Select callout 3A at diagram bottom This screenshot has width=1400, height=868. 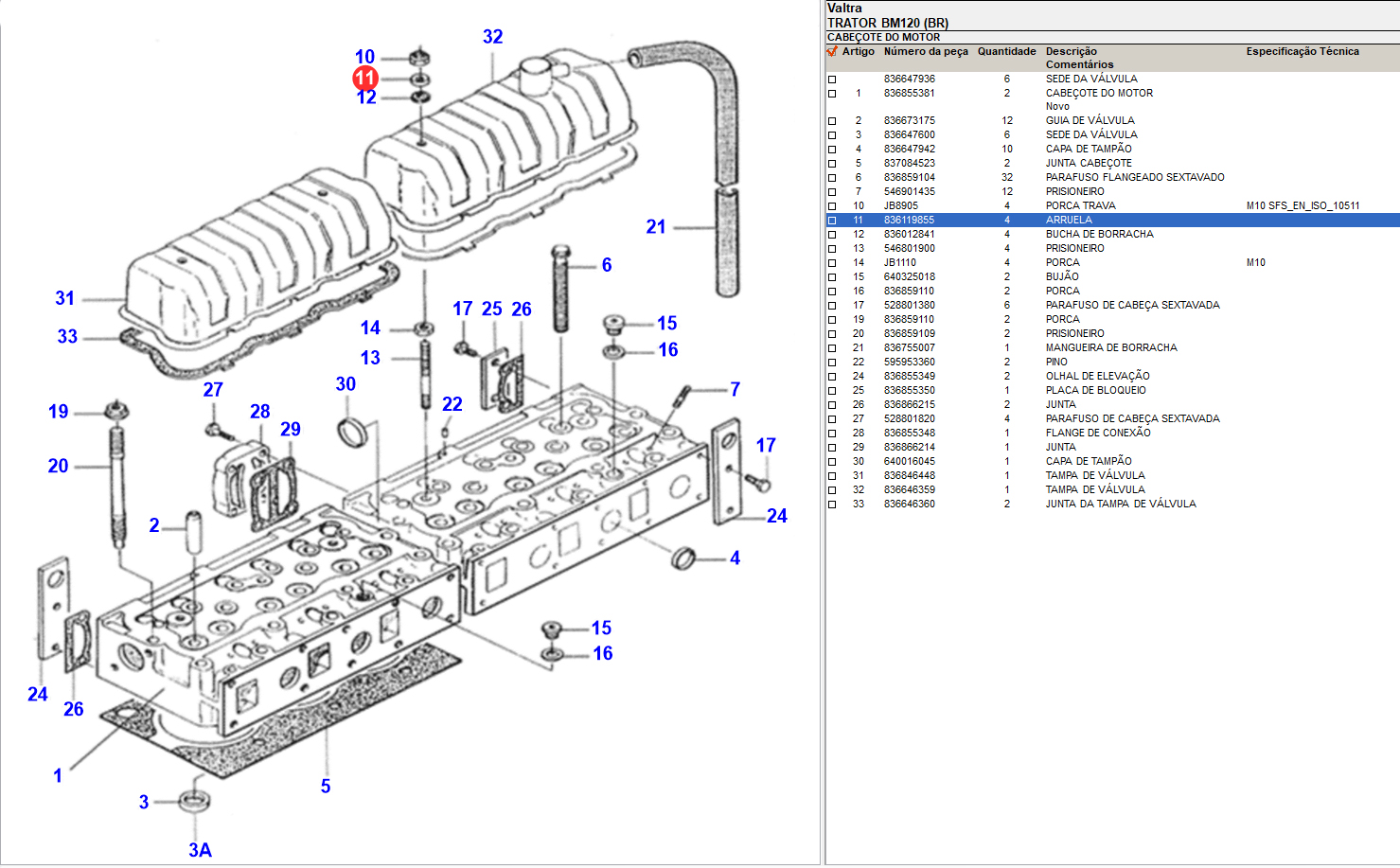pyautogui.click(x=200, y=850)
